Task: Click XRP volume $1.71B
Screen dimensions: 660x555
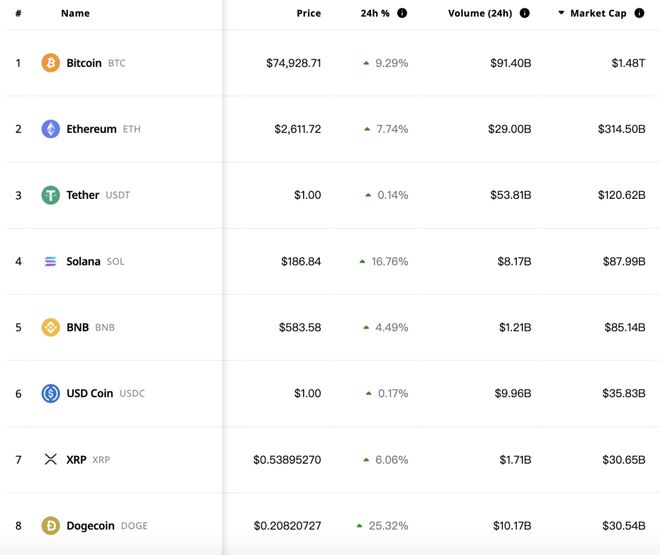Action: pos(515,459)
